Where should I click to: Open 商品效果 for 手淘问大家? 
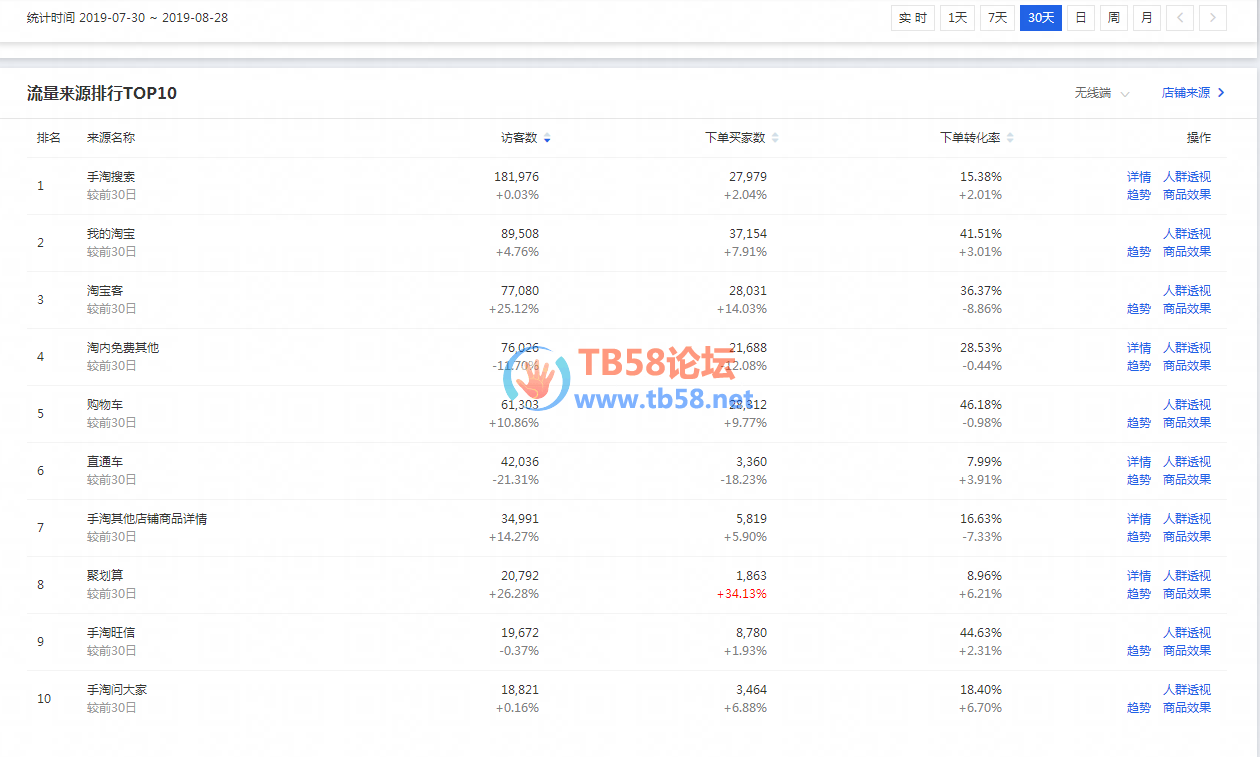tap(1187, 708)
